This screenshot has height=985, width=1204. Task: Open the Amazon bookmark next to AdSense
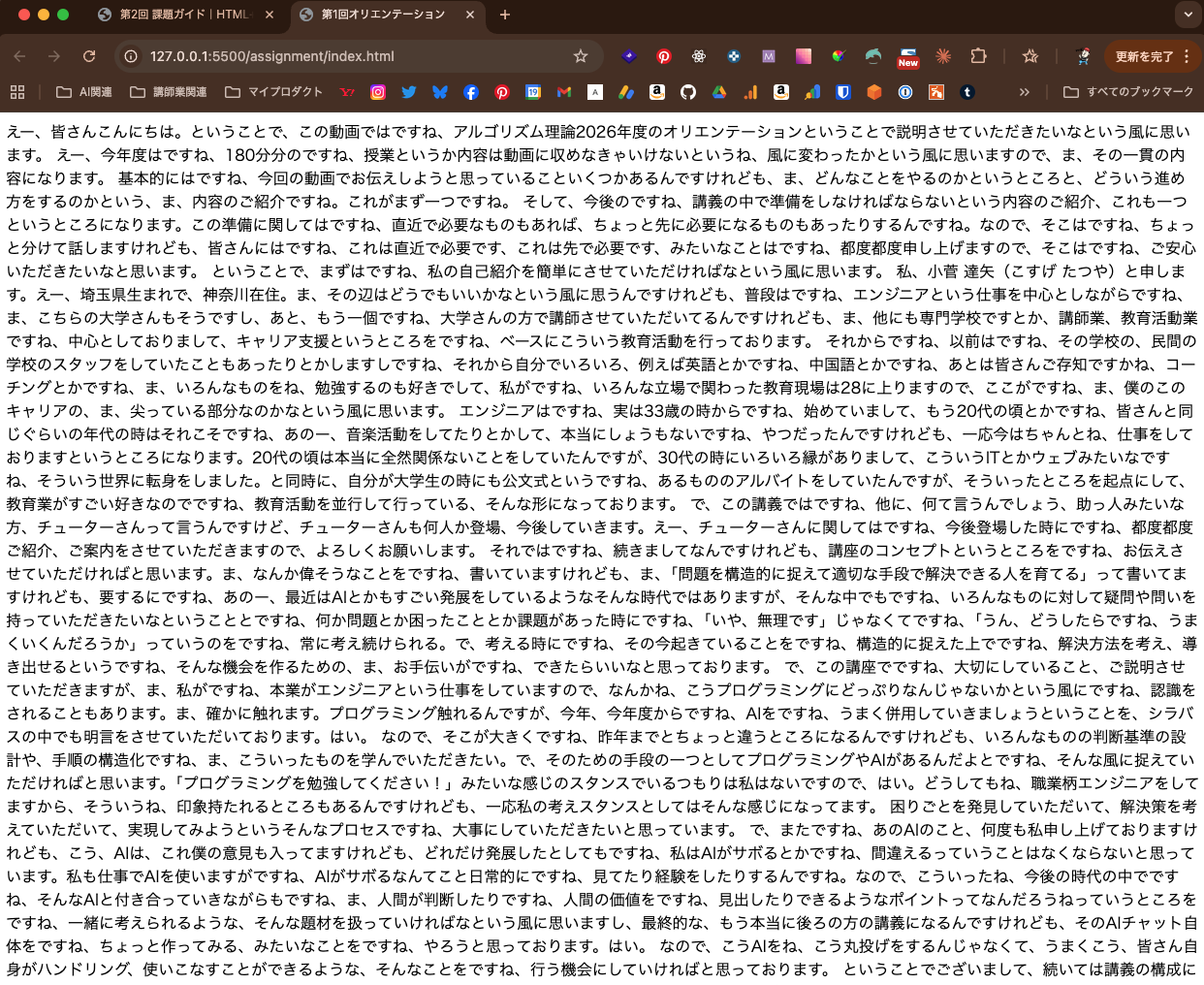click(x=657, y=92)
